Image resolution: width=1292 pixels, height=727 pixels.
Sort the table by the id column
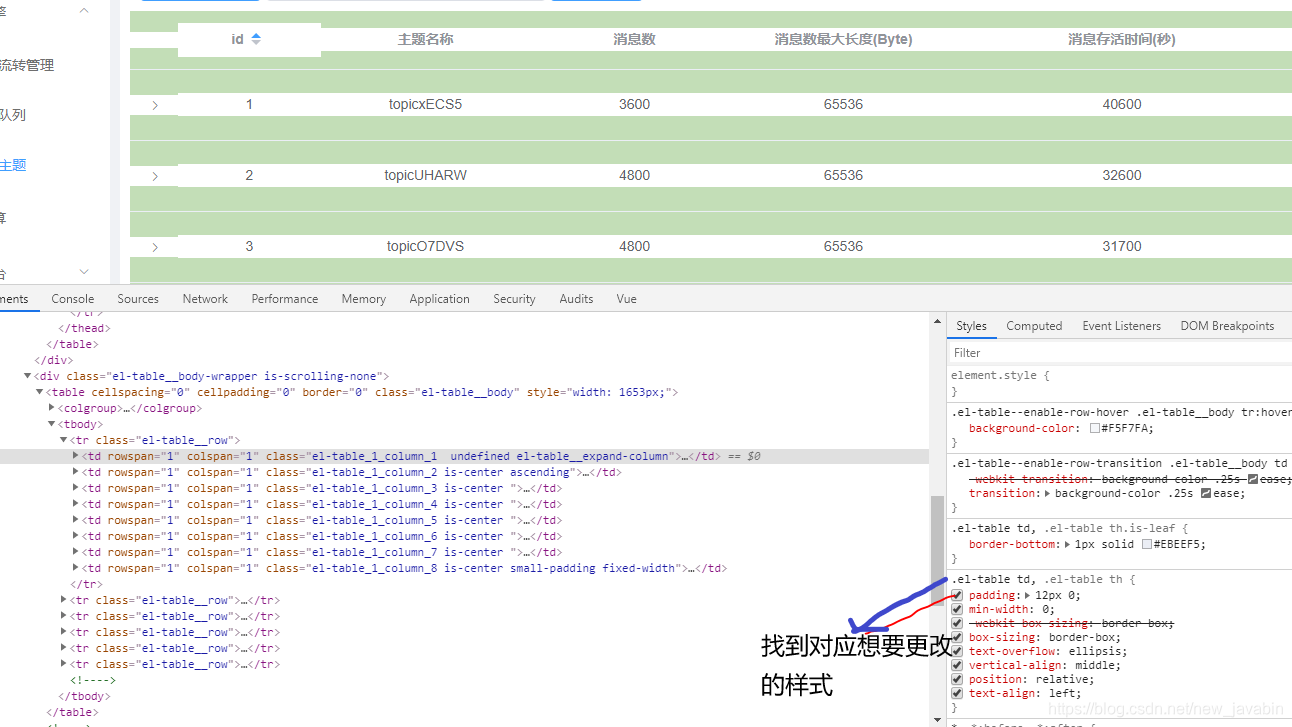pyautogui.click(x=256, y=39)
